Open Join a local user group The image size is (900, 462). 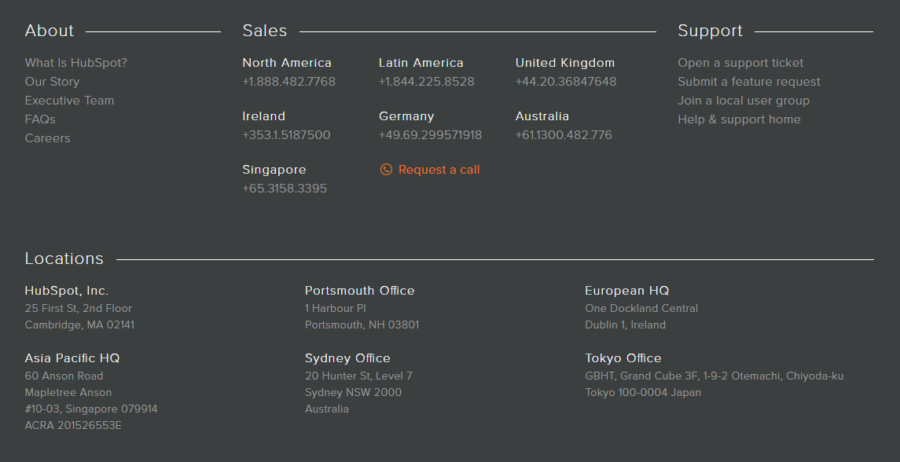tap(743, 101)
